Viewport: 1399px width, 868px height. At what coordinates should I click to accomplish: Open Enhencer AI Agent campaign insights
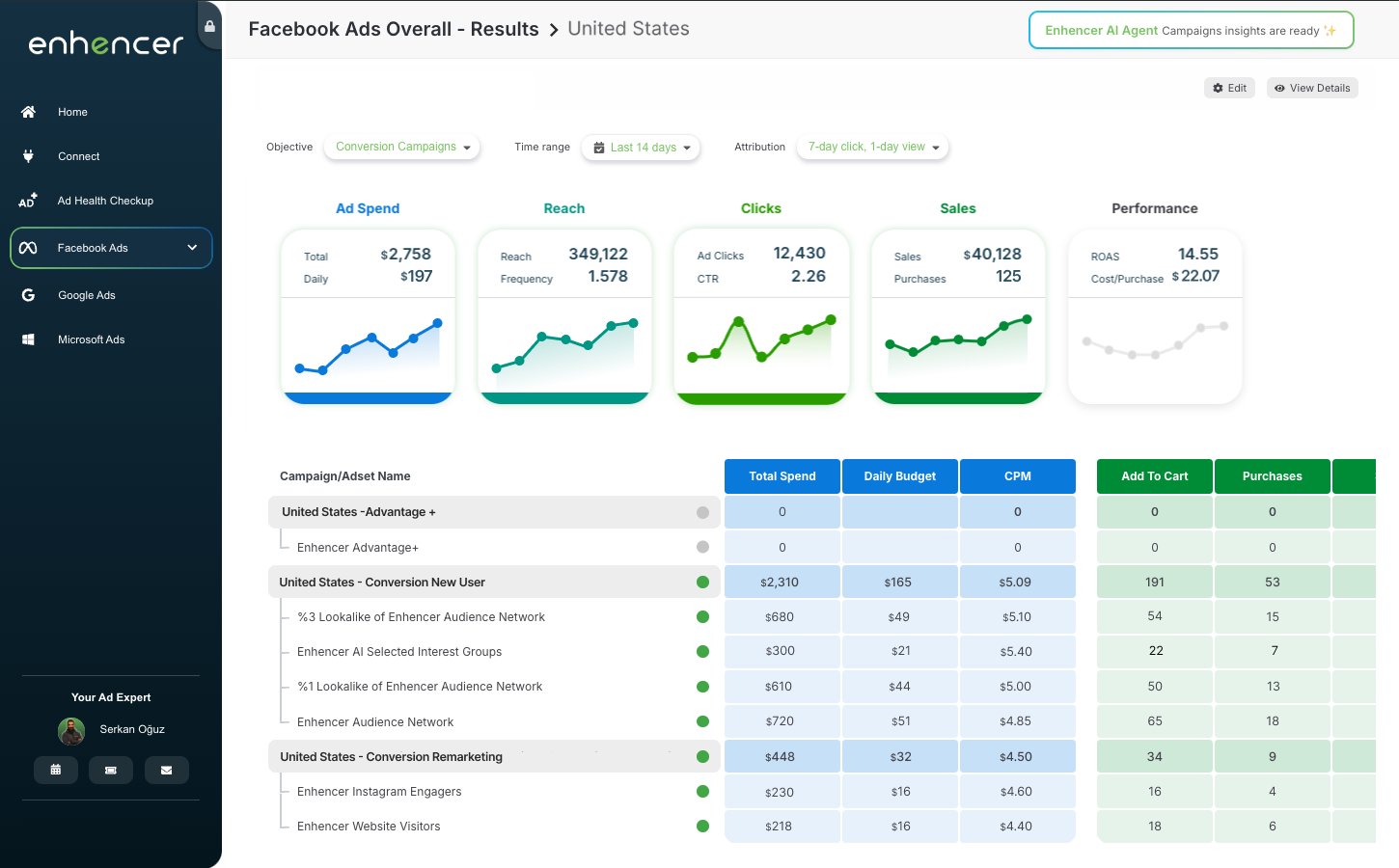coord(1192,30)
